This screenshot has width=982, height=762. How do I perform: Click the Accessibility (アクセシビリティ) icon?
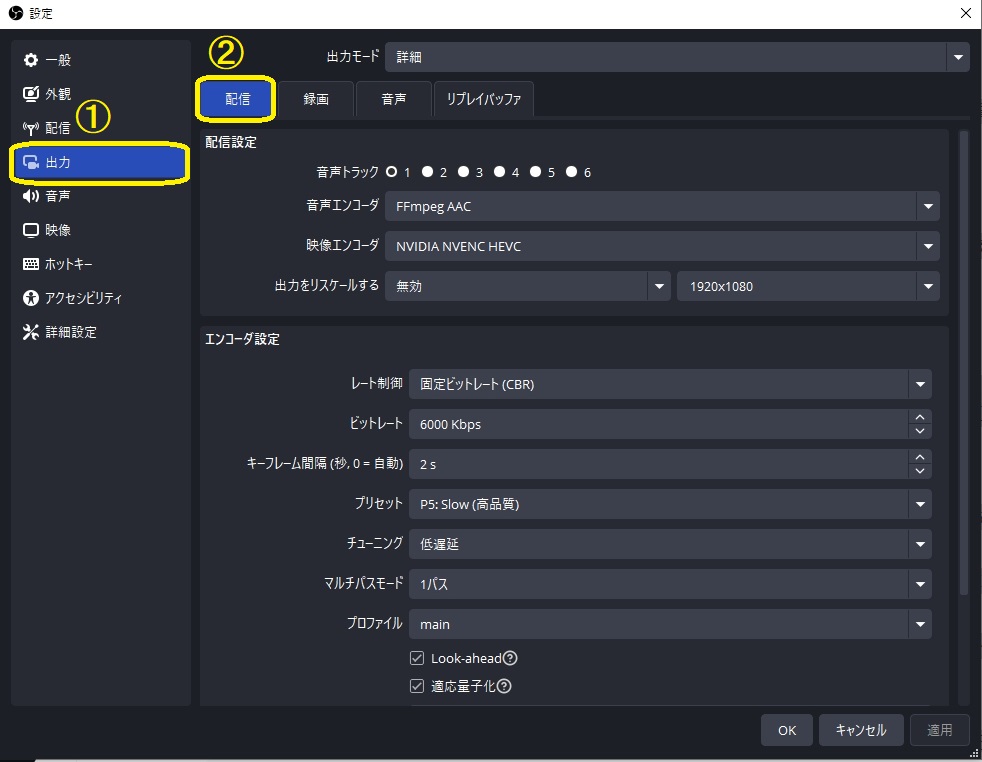click(x=30, y=298)
